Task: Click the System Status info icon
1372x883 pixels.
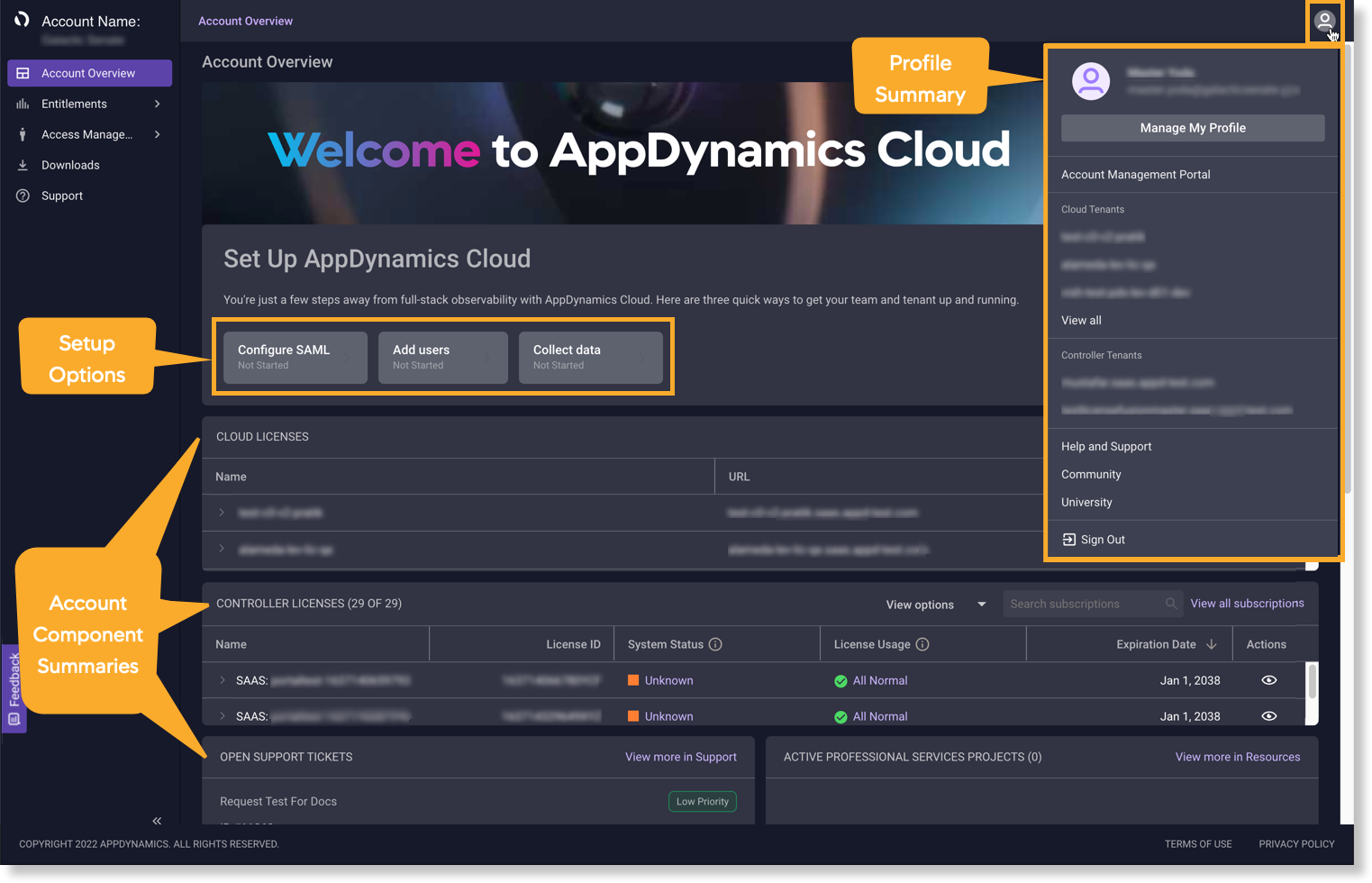Action: [715, 644]
